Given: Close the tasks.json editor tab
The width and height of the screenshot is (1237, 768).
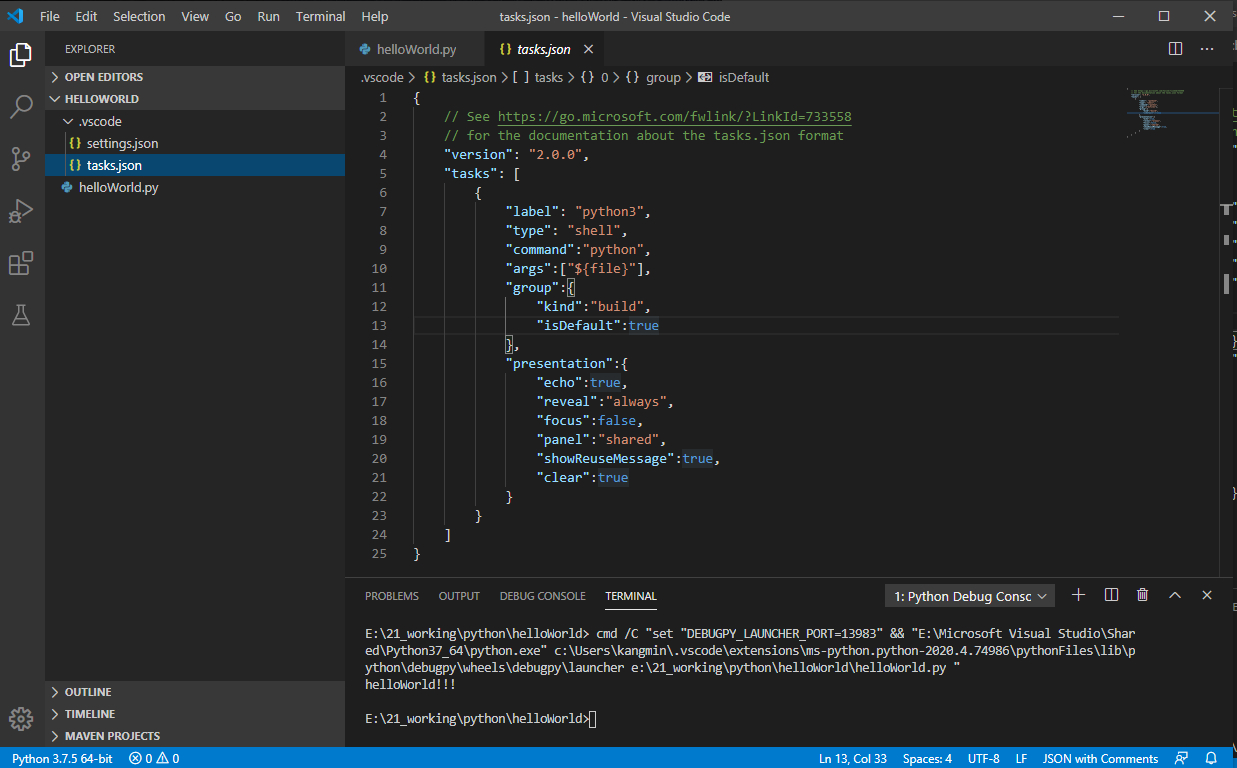Looking at the screenshot, I should [x=588, y=49].
